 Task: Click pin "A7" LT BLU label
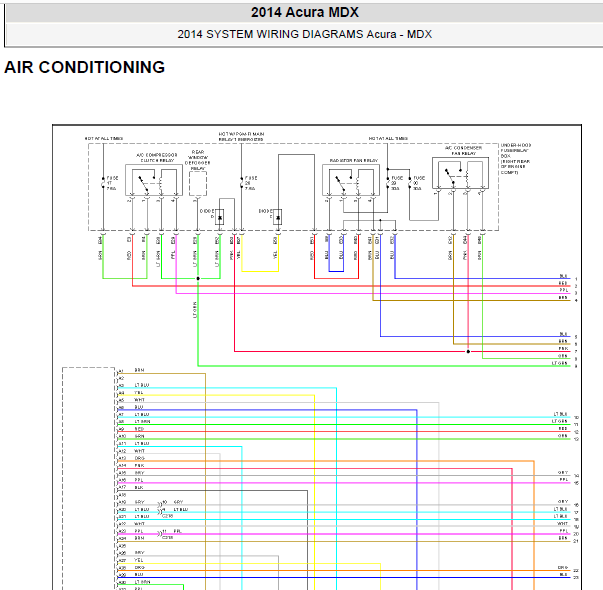coord(133,415)
